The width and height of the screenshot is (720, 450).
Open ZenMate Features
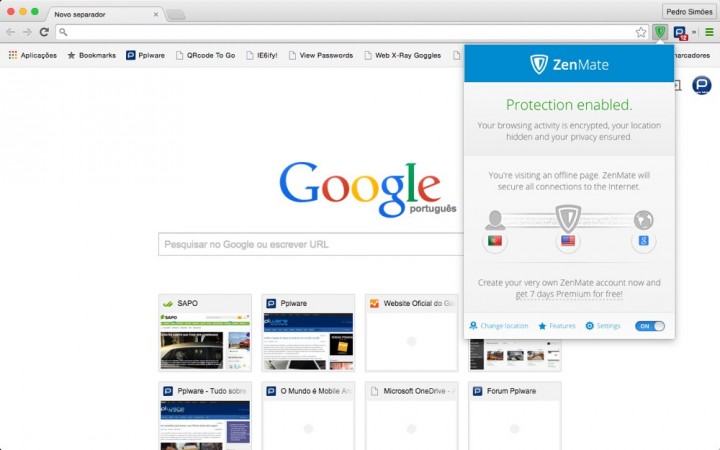pyautogui.click(x=557, y=326)
